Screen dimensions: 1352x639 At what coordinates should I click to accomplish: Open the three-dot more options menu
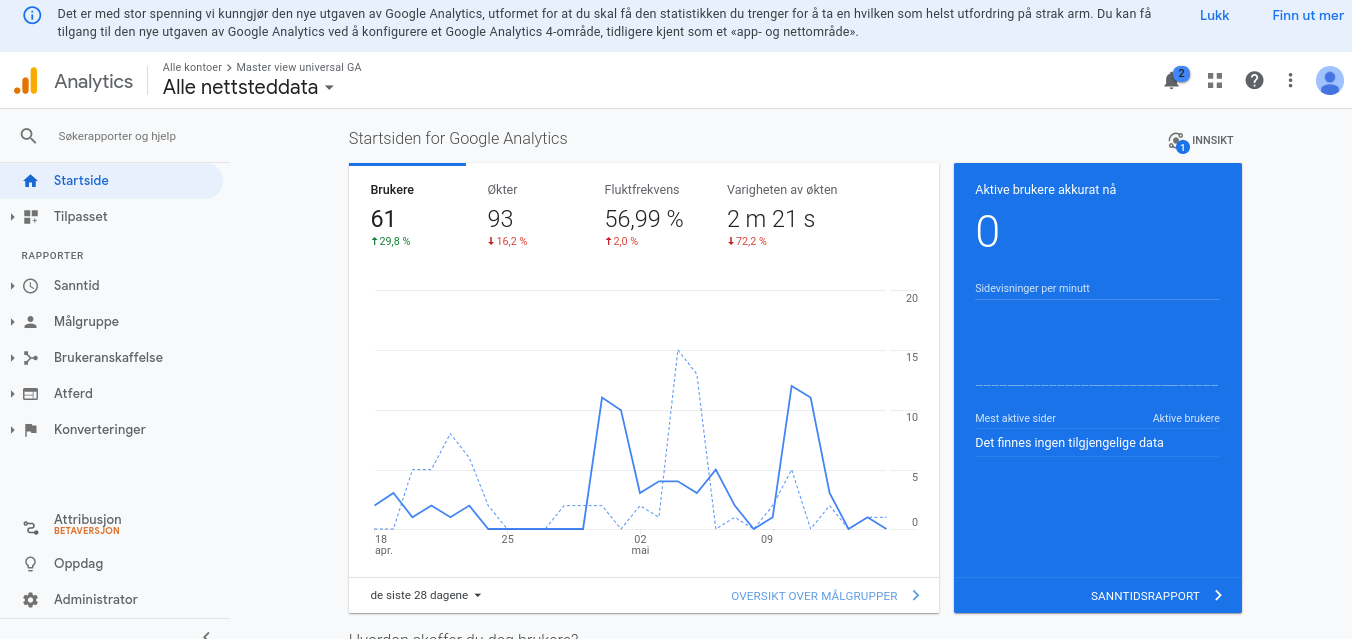[x=1291, y=81]
